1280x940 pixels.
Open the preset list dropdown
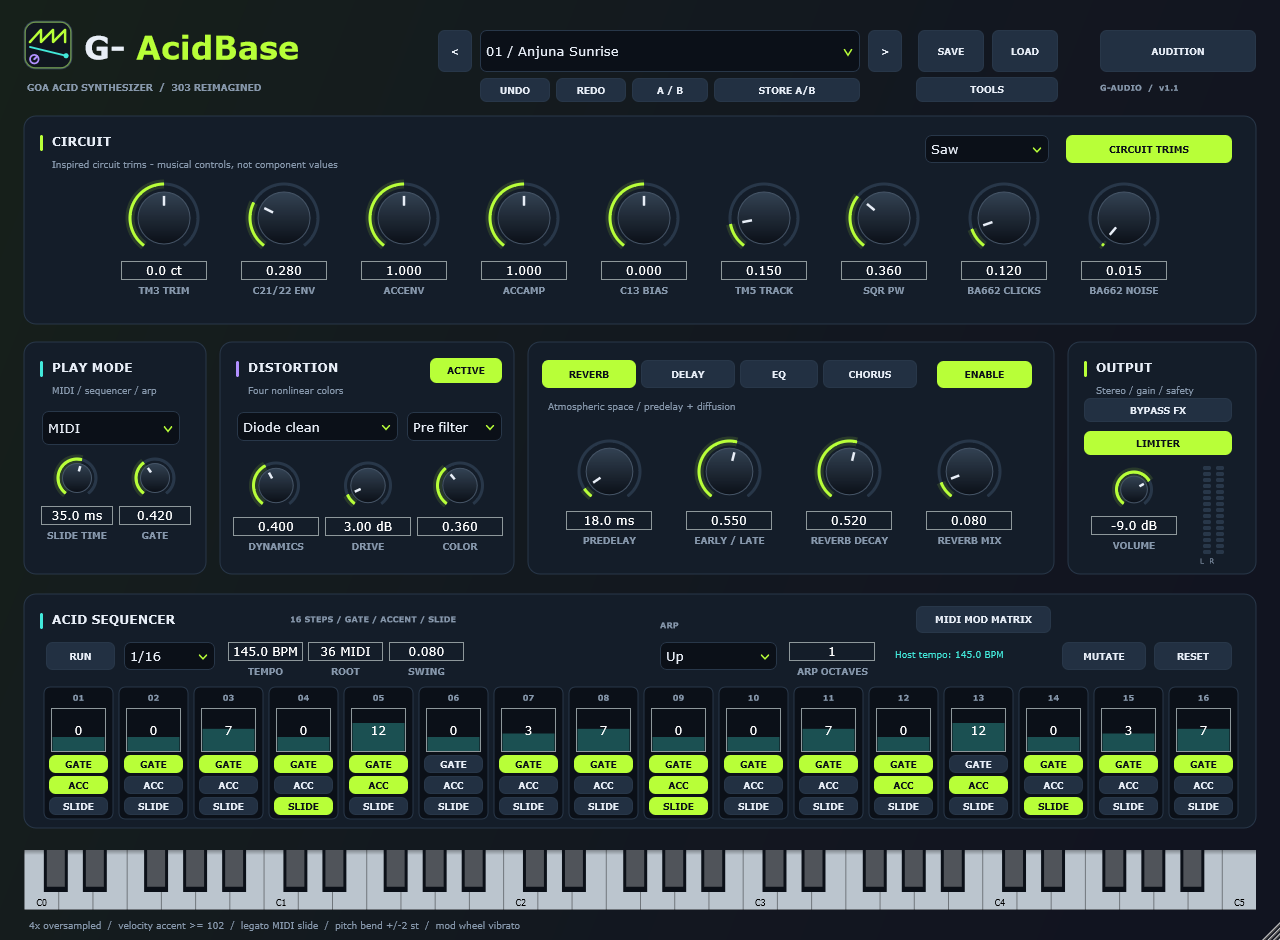pos(670,51)
